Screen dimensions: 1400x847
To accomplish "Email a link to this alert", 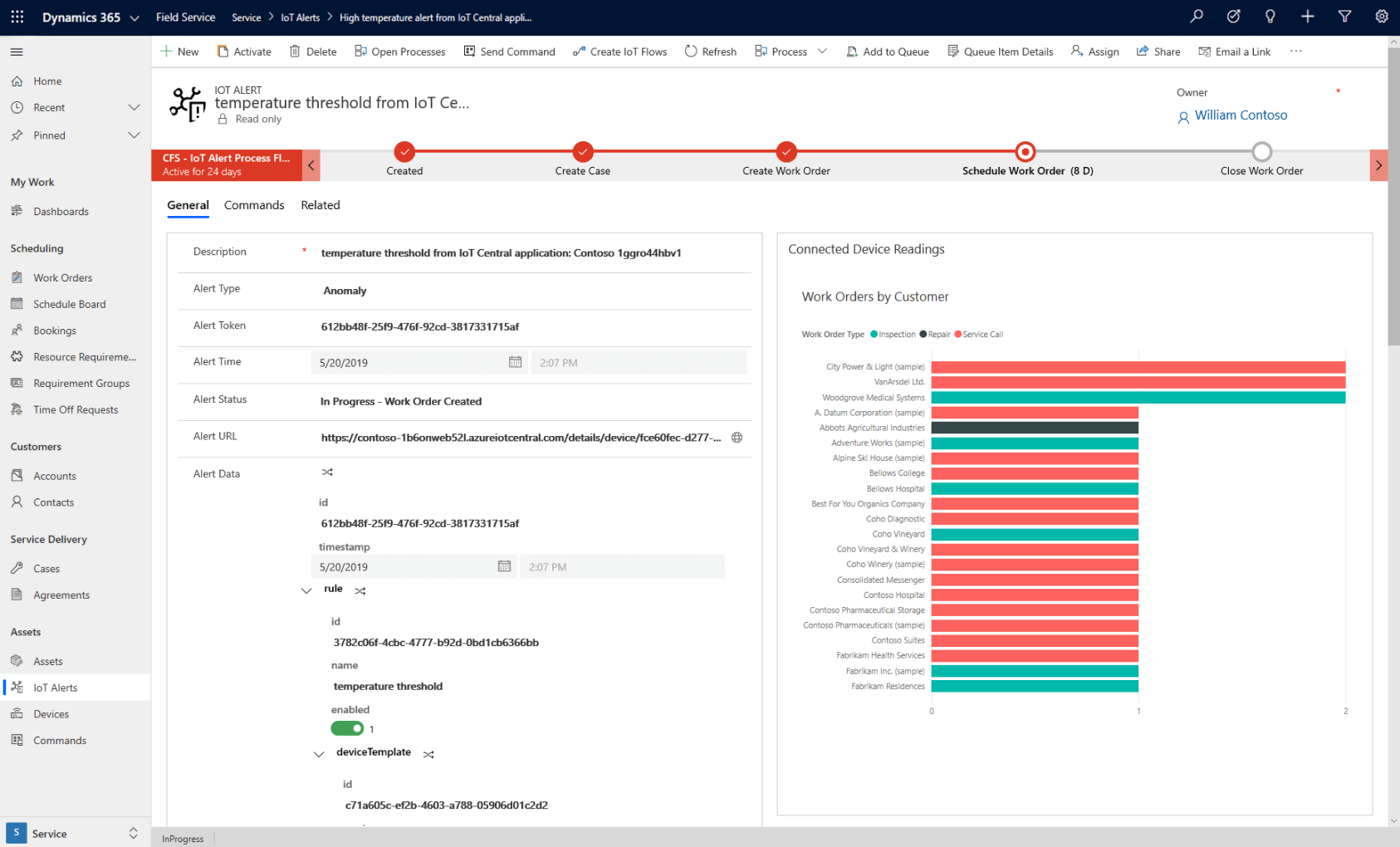I will [x=1235, y=51].
